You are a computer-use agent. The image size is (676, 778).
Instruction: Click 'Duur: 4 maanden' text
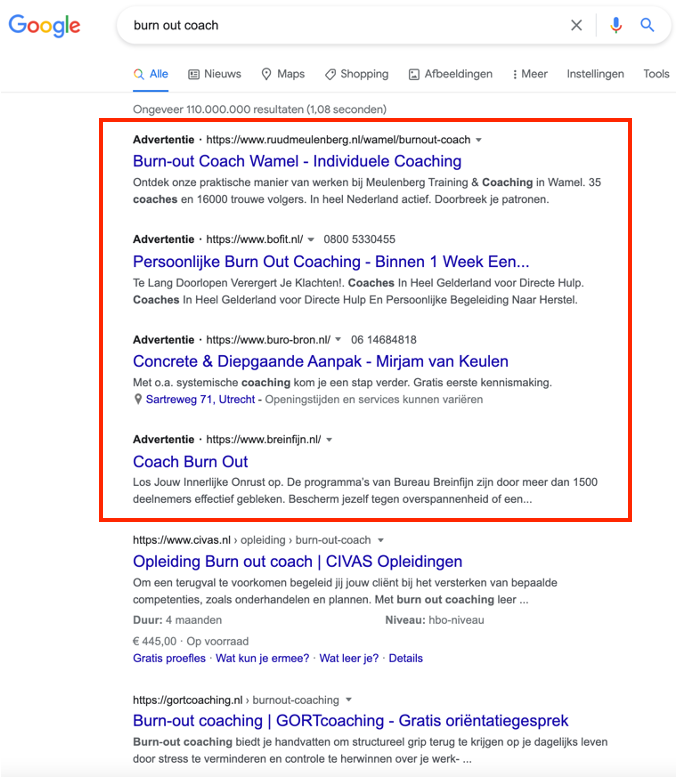tap(177, 620)
